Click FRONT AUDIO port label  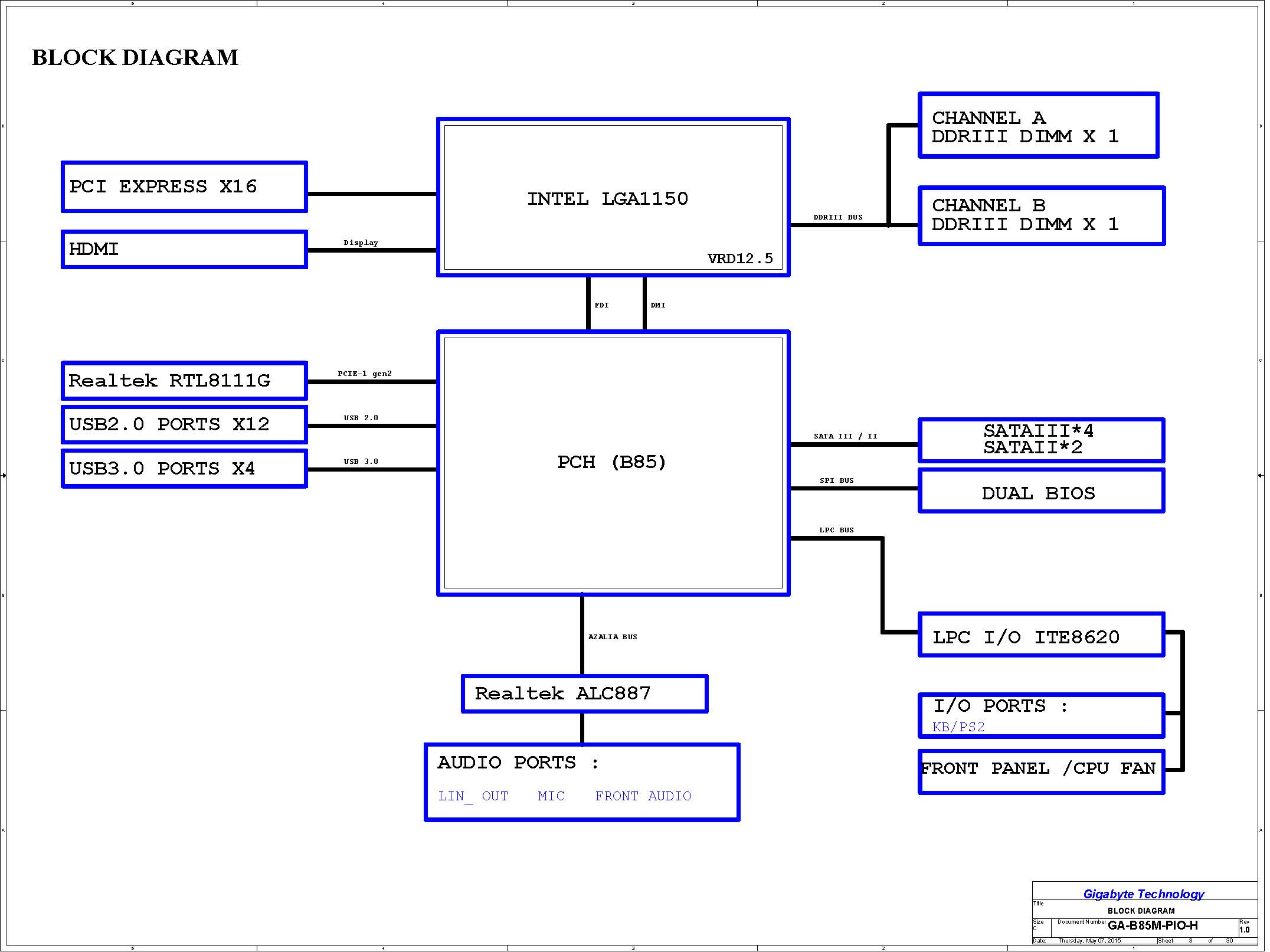pyautogui.click(x=643, y=796)
